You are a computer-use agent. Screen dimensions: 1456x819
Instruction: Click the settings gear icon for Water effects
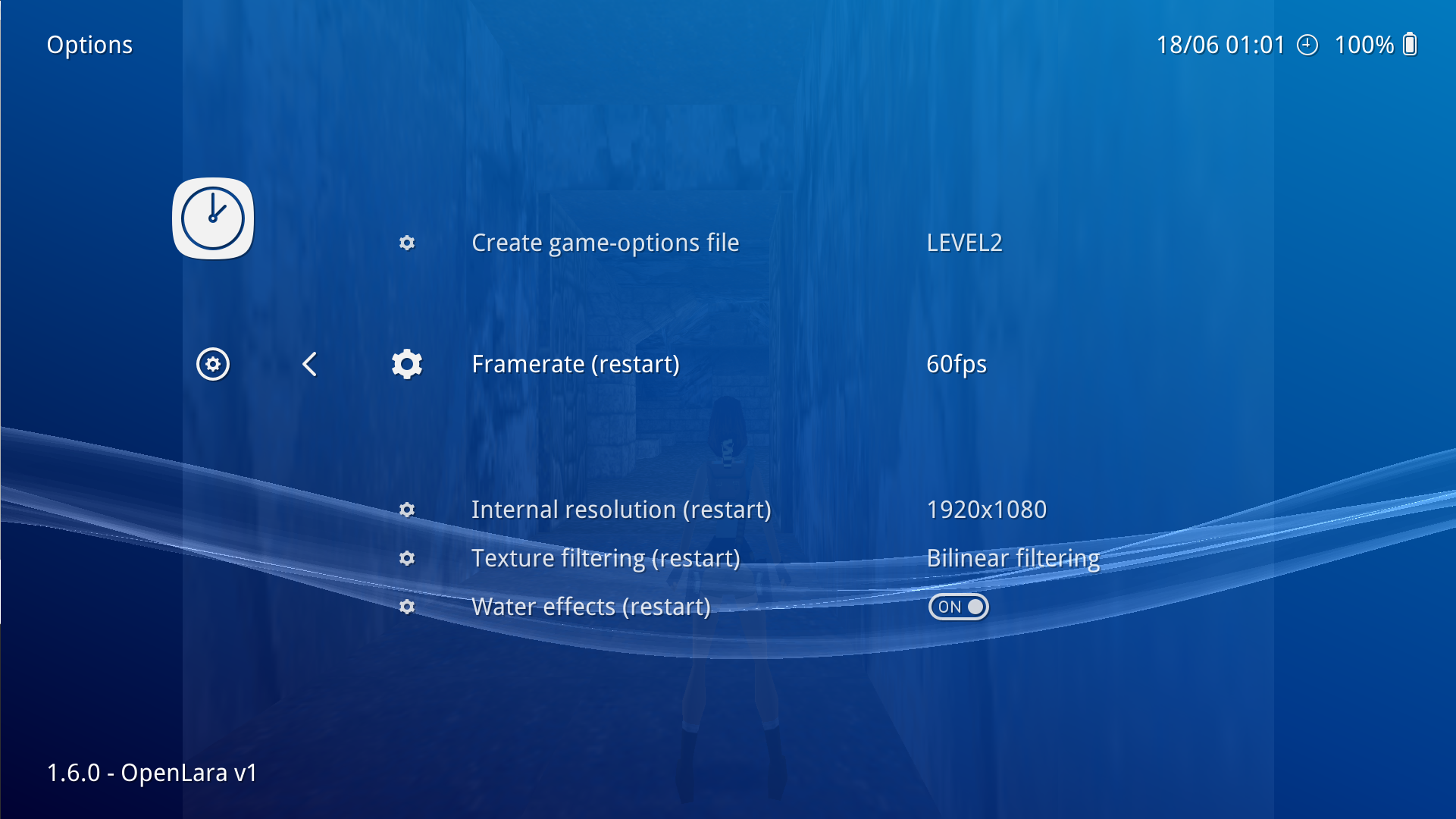pos(408,606)
